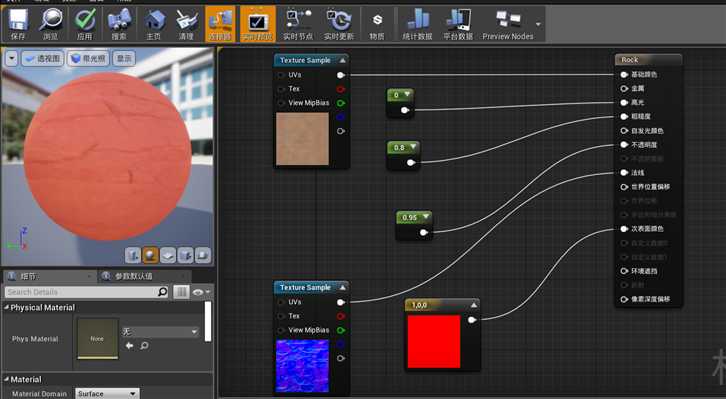This screenshot has height=399, width=726.
Task: Set preview mesh to sphere shape
Action: (150, 255)
